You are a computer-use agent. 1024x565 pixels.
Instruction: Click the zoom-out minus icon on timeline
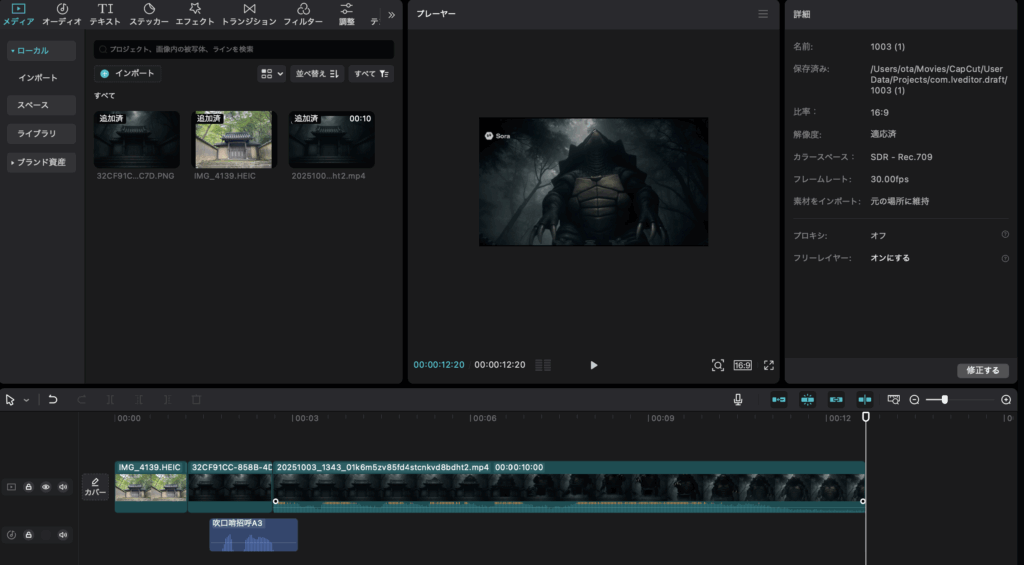click(x=914, y=400)
